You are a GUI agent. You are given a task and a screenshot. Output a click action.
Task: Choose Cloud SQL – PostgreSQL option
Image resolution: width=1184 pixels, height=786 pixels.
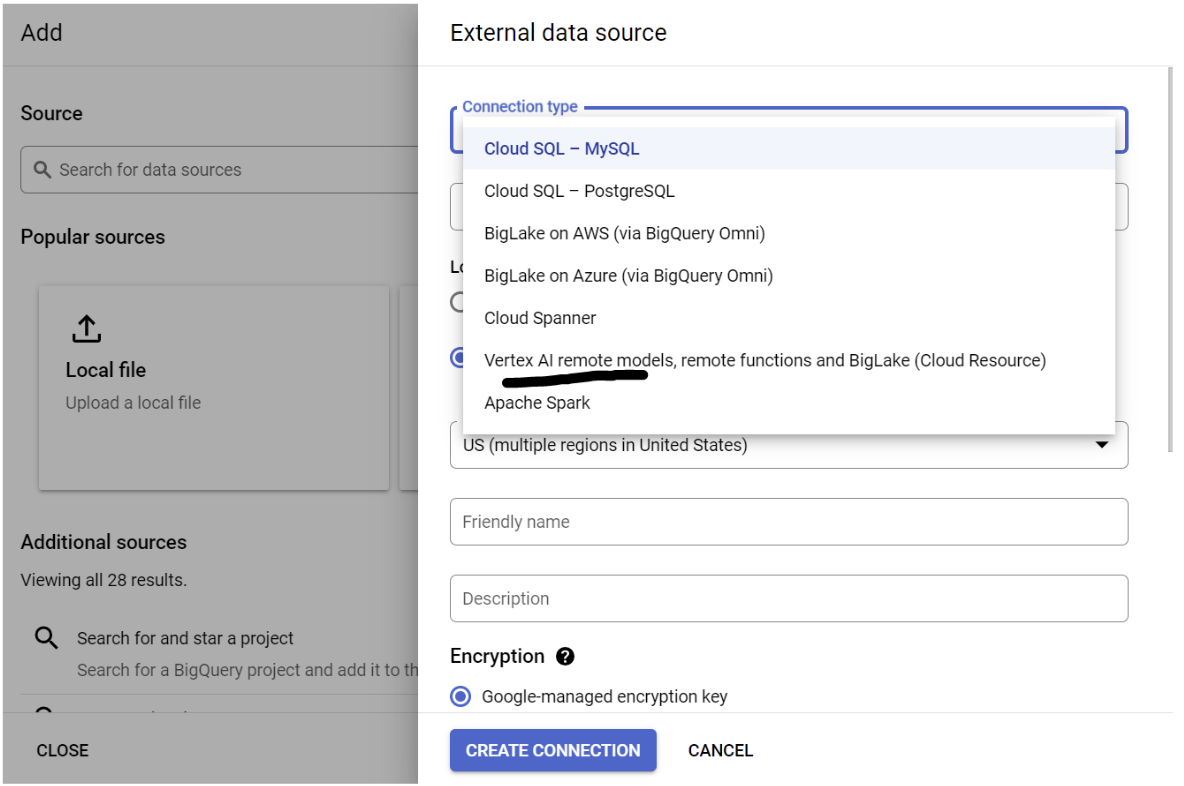pos(579,191)
